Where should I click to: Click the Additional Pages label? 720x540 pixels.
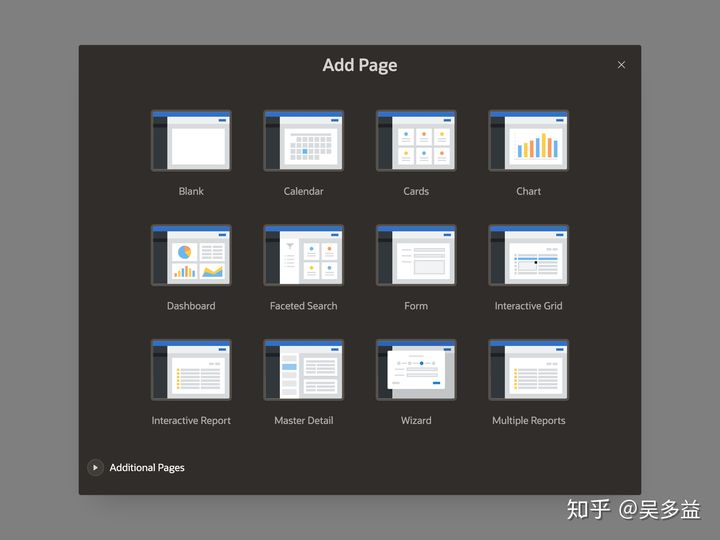147,467
